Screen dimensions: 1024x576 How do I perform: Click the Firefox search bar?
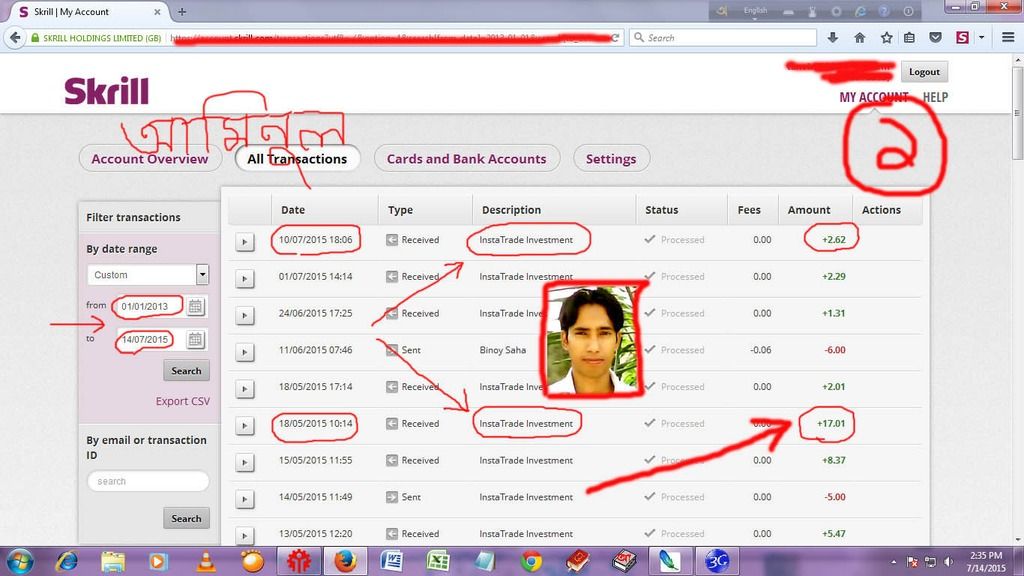click(x=724, y=38)
